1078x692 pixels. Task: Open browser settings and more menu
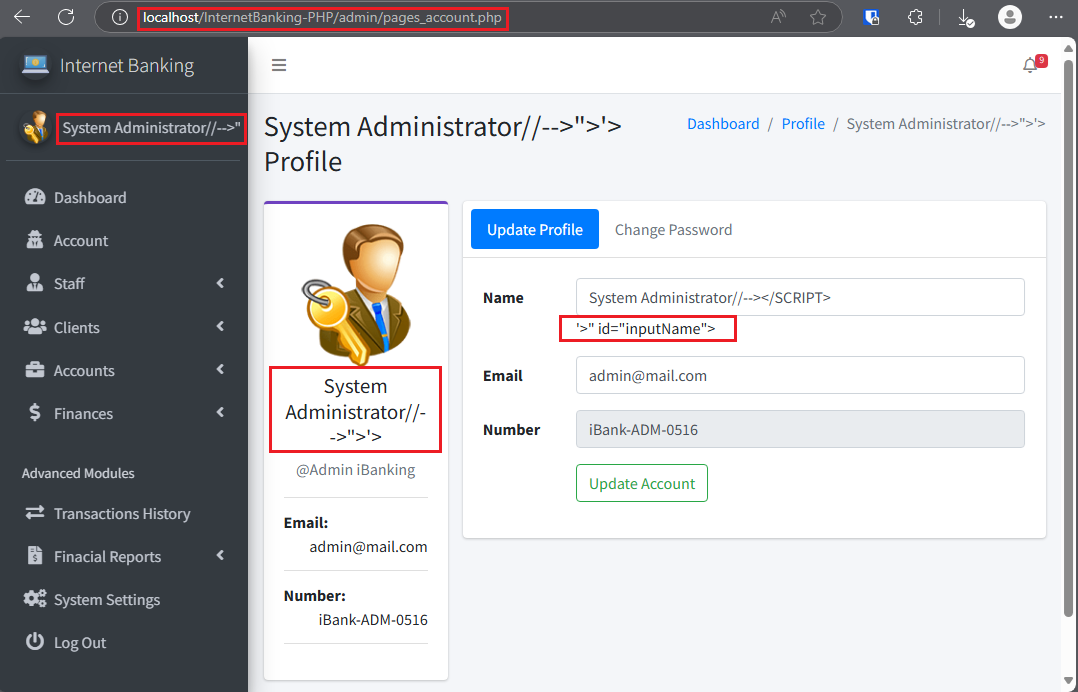pos(1055,17)
